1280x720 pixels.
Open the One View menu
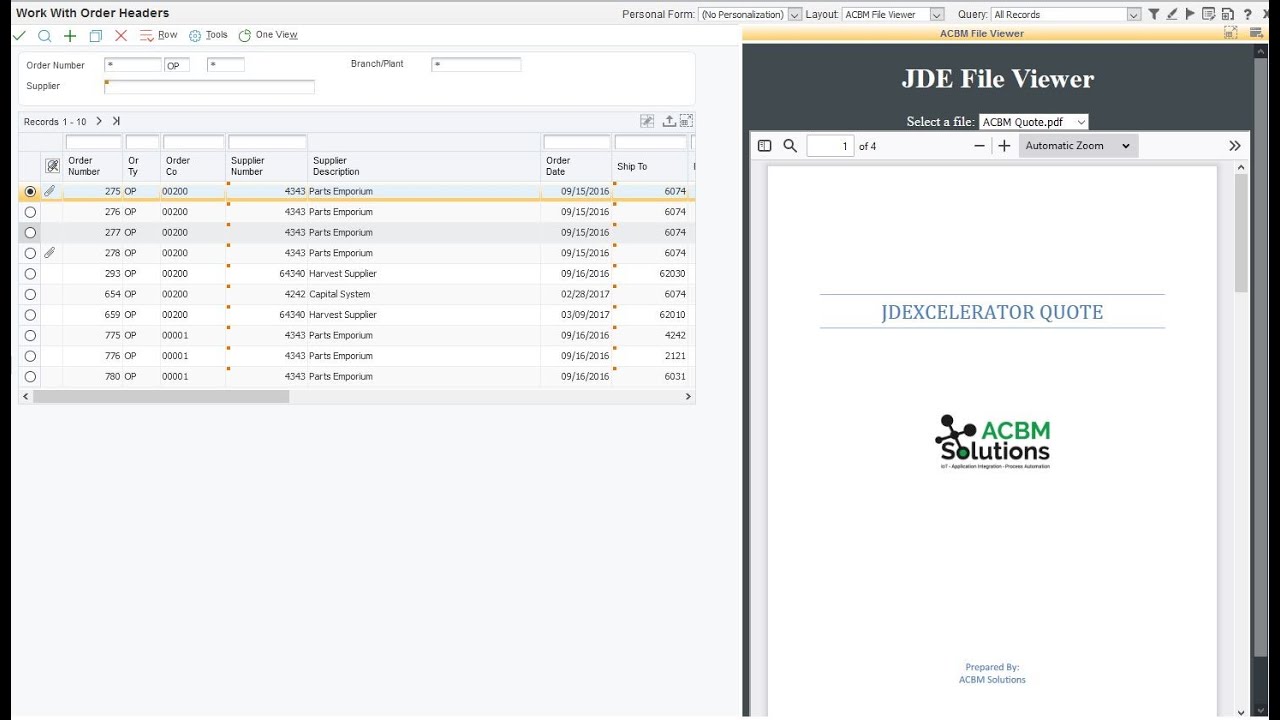point(268,35)
